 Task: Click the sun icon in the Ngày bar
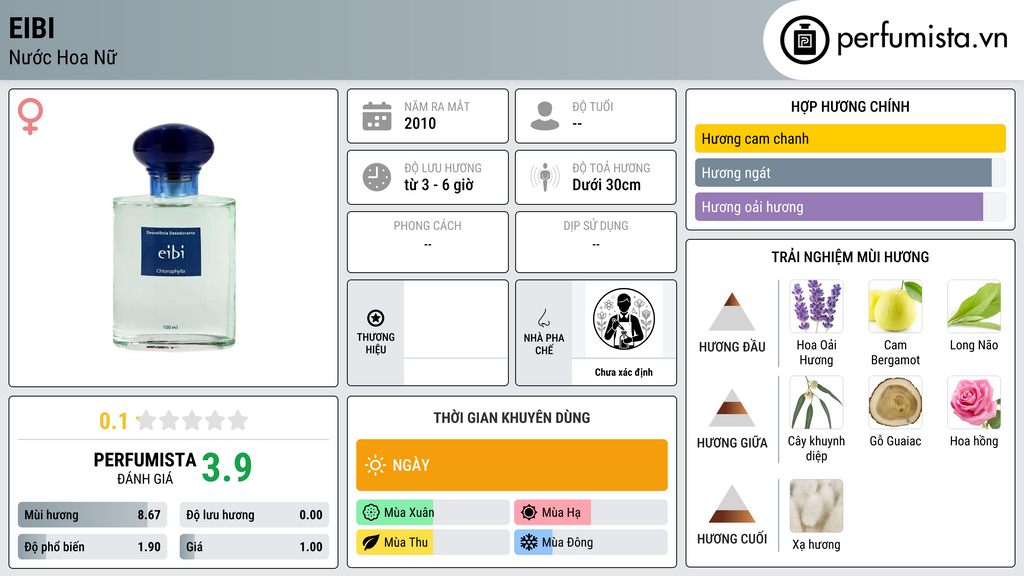[375, 465]
